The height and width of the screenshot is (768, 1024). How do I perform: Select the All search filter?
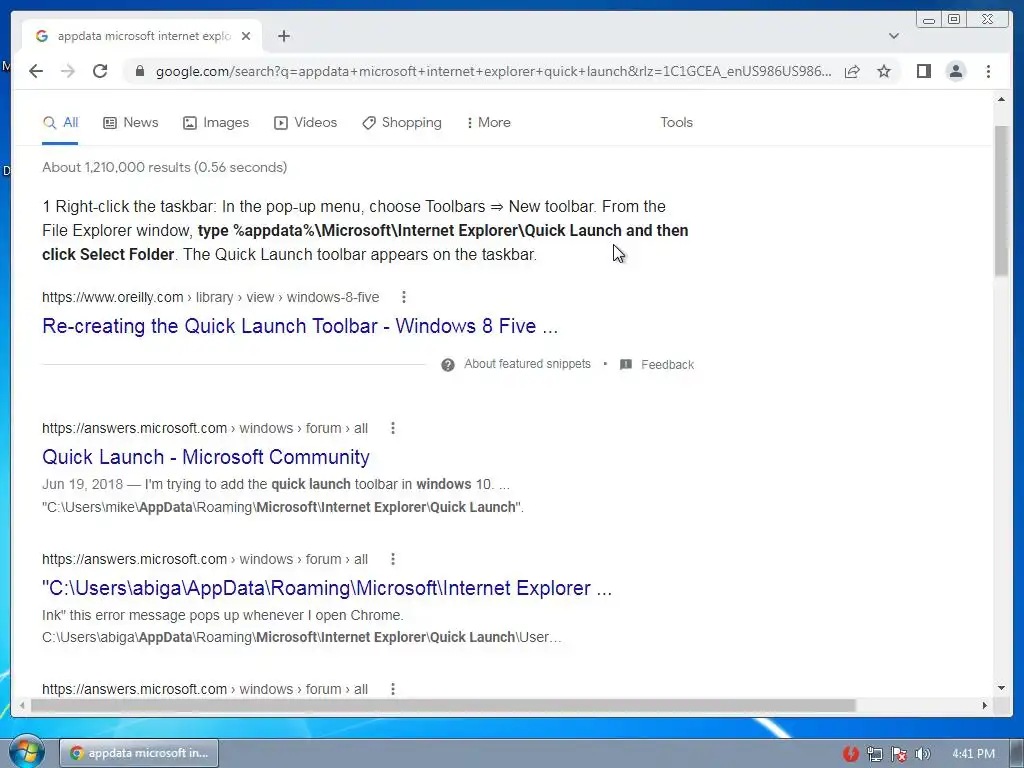[x=60, y=123]
